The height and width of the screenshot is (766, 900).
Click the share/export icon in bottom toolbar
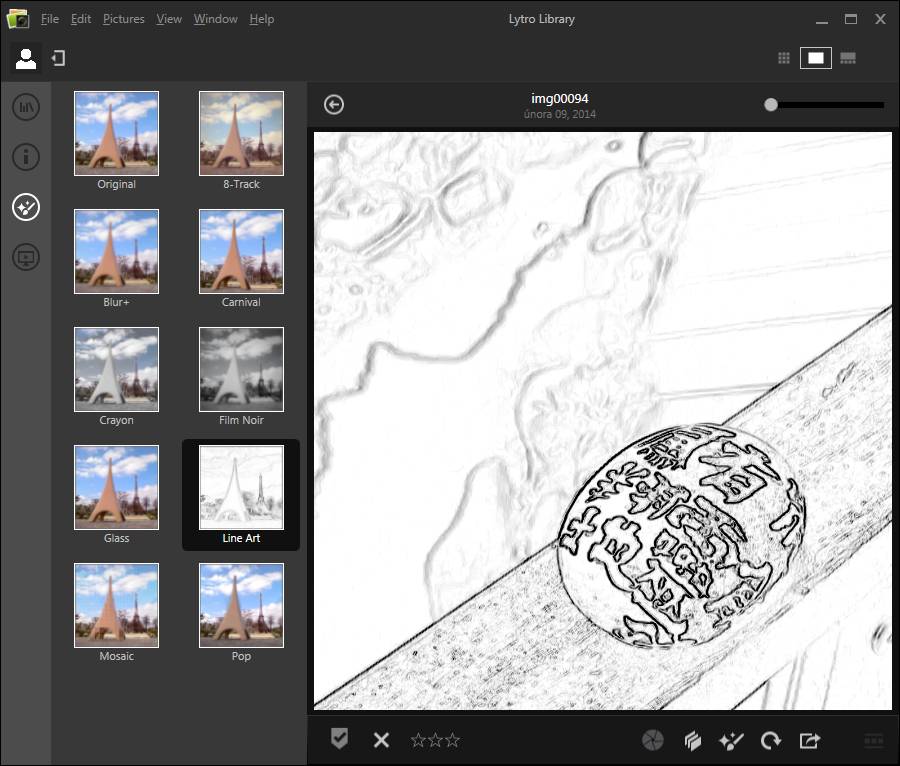coord(810,740)
